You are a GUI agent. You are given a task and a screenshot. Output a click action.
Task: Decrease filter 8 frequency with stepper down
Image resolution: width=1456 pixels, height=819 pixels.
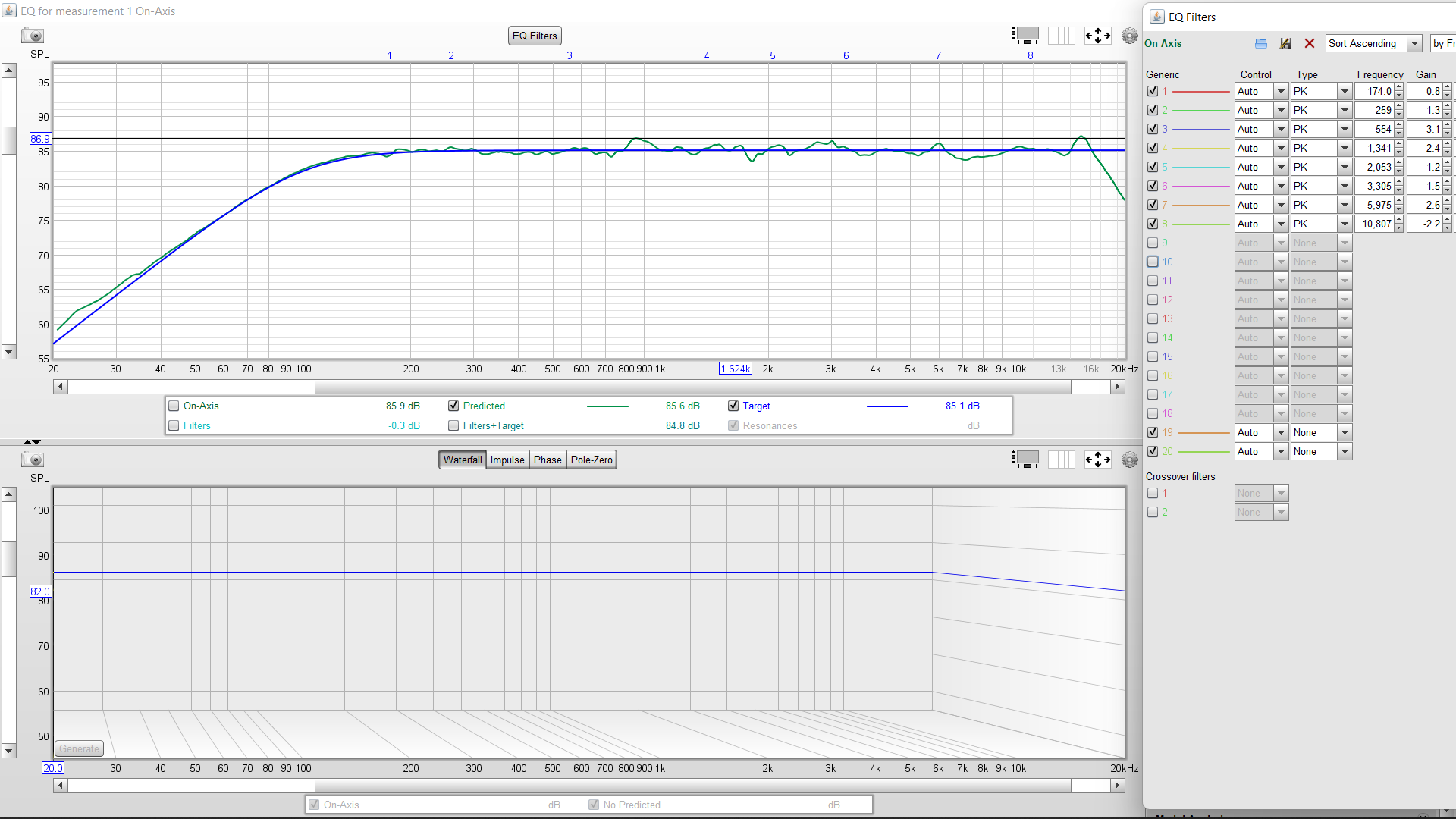tap(1399, 228)
